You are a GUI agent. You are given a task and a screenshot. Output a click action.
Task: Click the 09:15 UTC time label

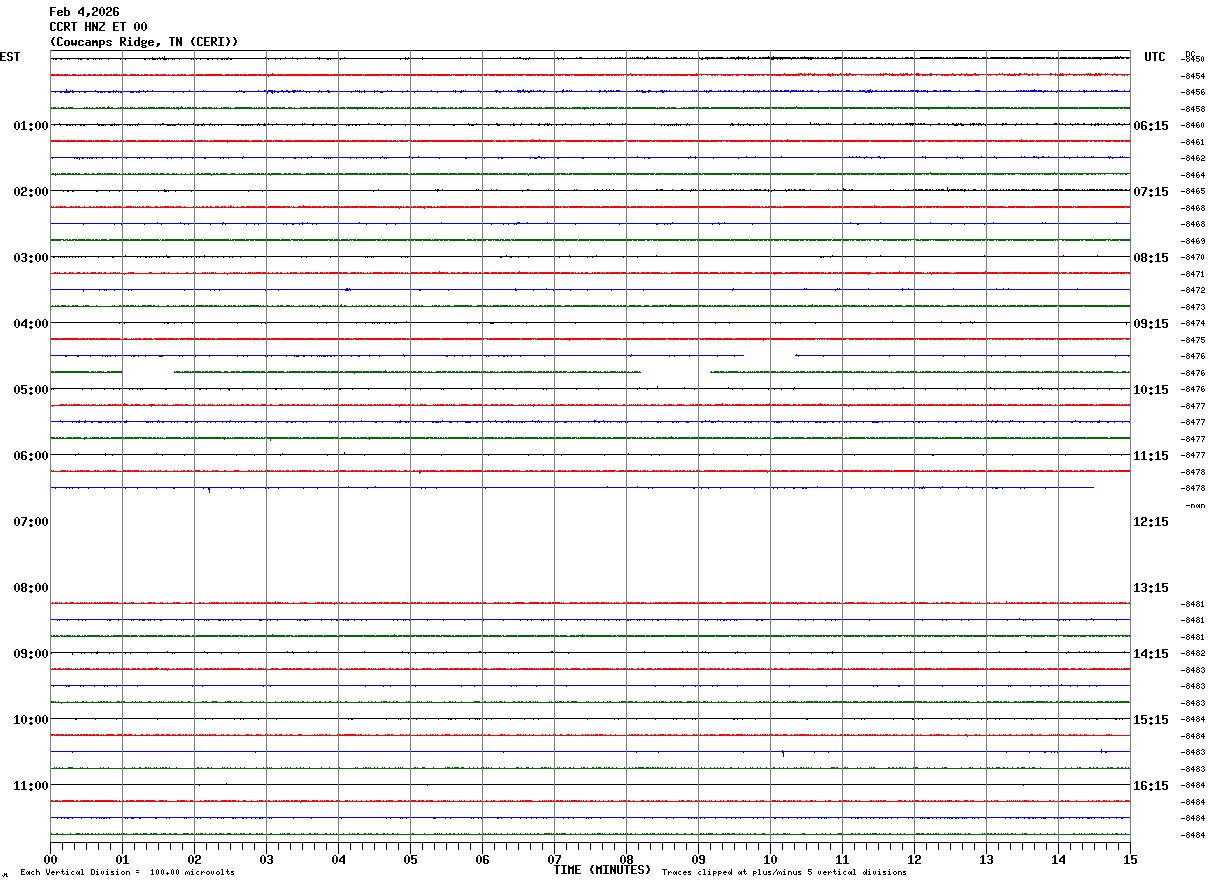point(1151,324)
